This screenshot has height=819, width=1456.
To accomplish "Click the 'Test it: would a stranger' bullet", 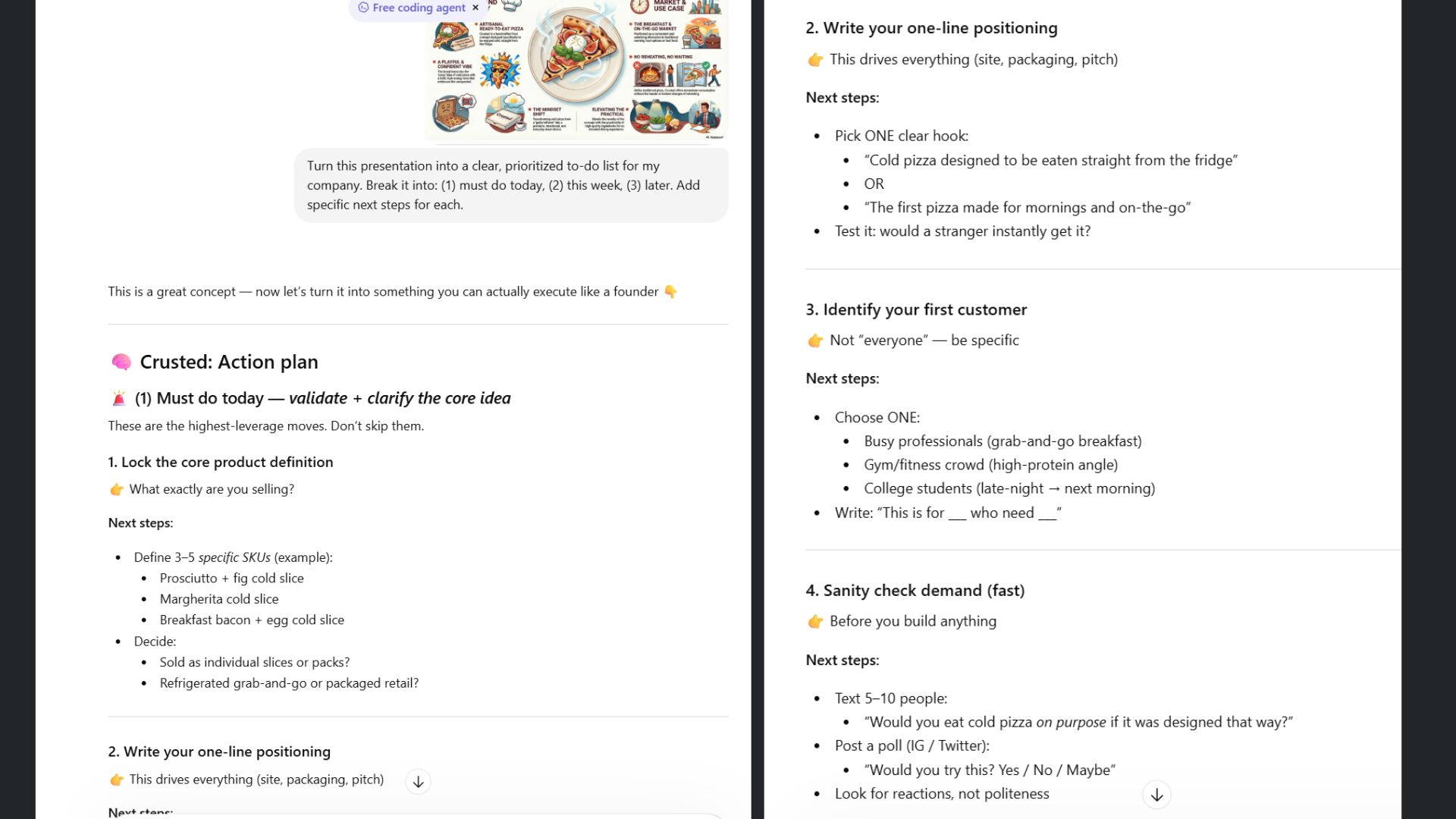I will click(x=962, y=231).
